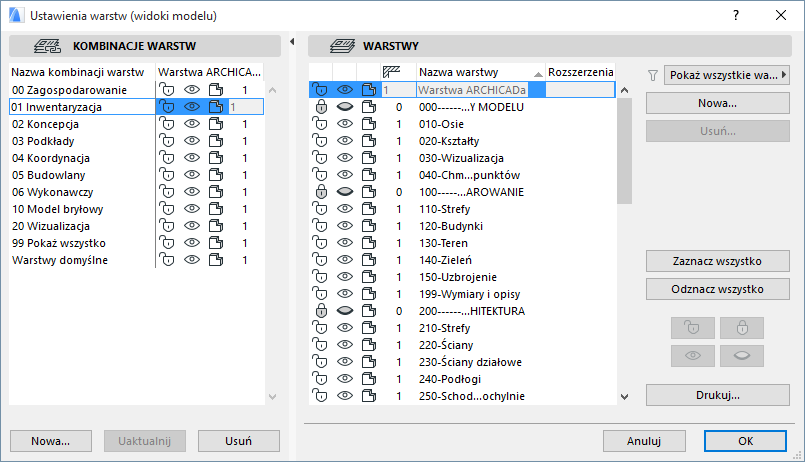Click lock icon of 199-Wymiary i opisy
This screenshot has width=805, height=462.
coord(320,293)
